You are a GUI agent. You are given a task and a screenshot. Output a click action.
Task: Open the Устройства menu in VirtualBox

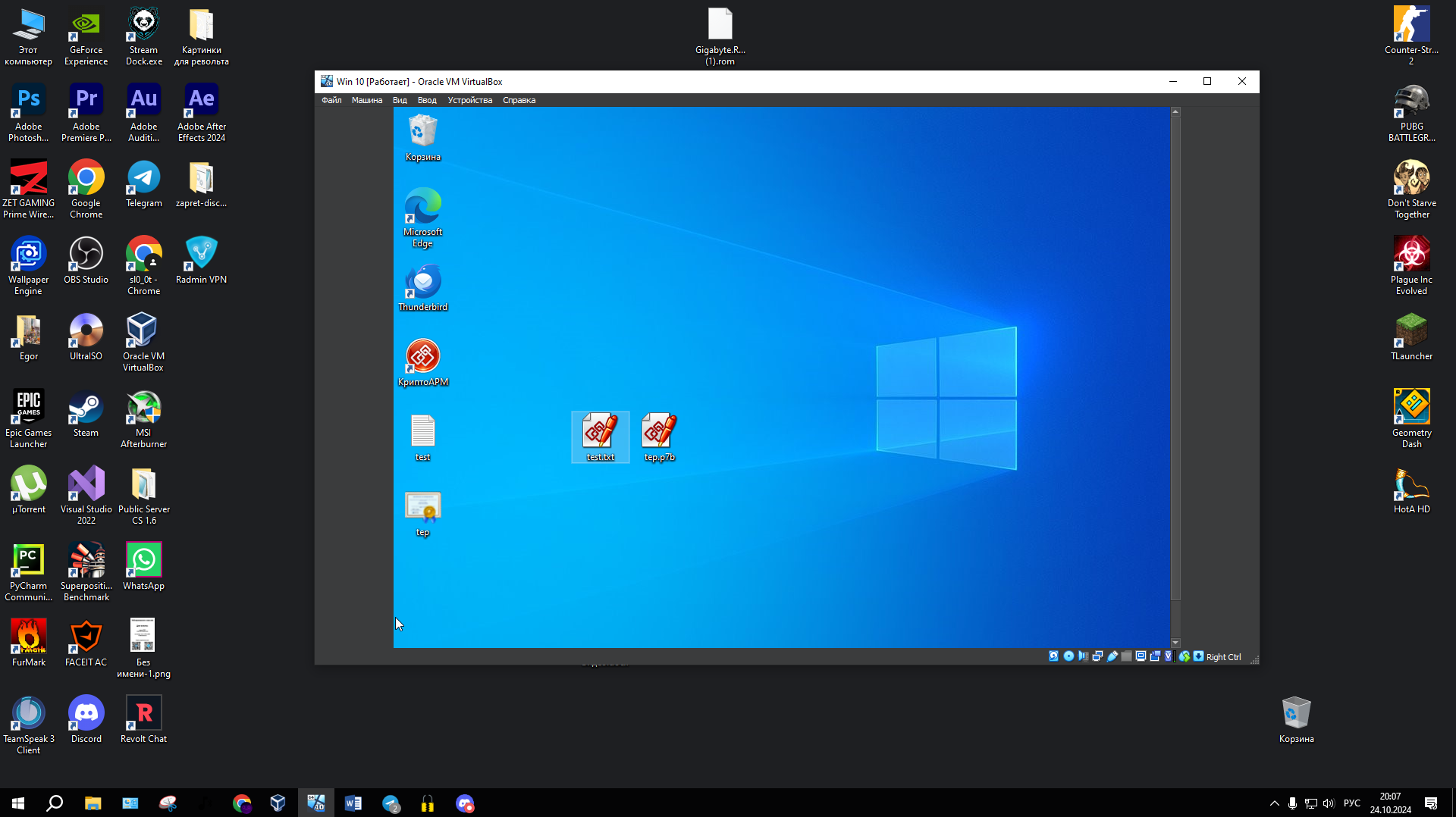pos(469,100)
